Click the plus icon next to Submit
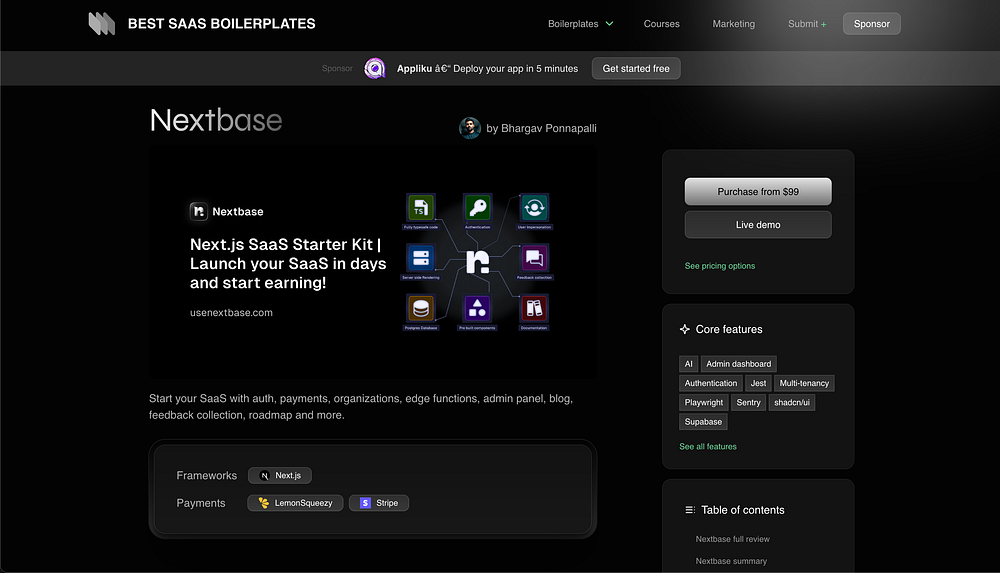 (x=823, y=24)
